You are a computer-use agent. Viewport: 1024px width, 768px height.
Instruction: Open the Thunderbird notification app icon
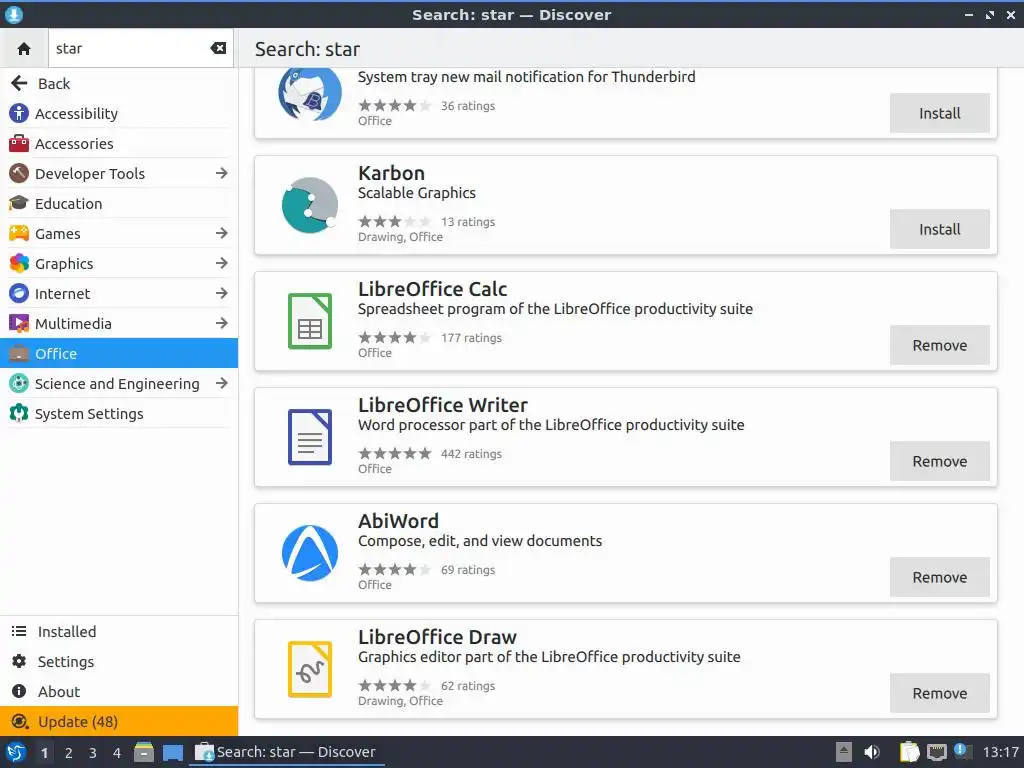310,94
